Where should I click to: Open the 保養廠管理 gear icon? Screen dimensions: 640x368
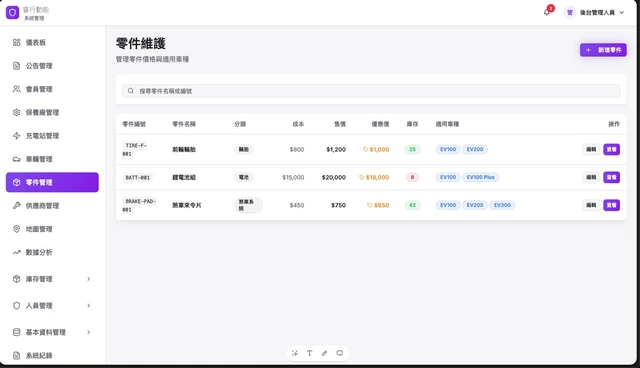16,112
